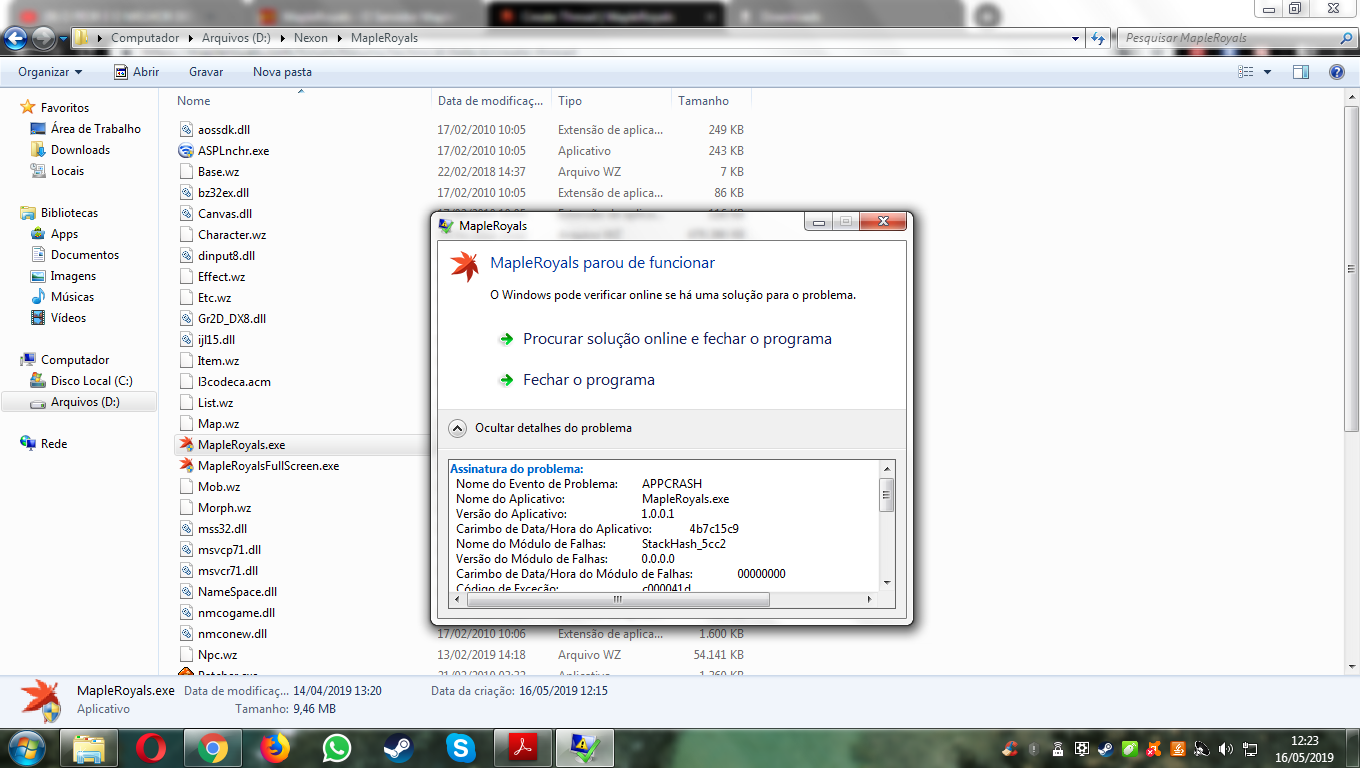Select Documentos under Bibliotecas
This screenshot has height=768, width=1360.
pyautogui.click(x=84, y=255)
